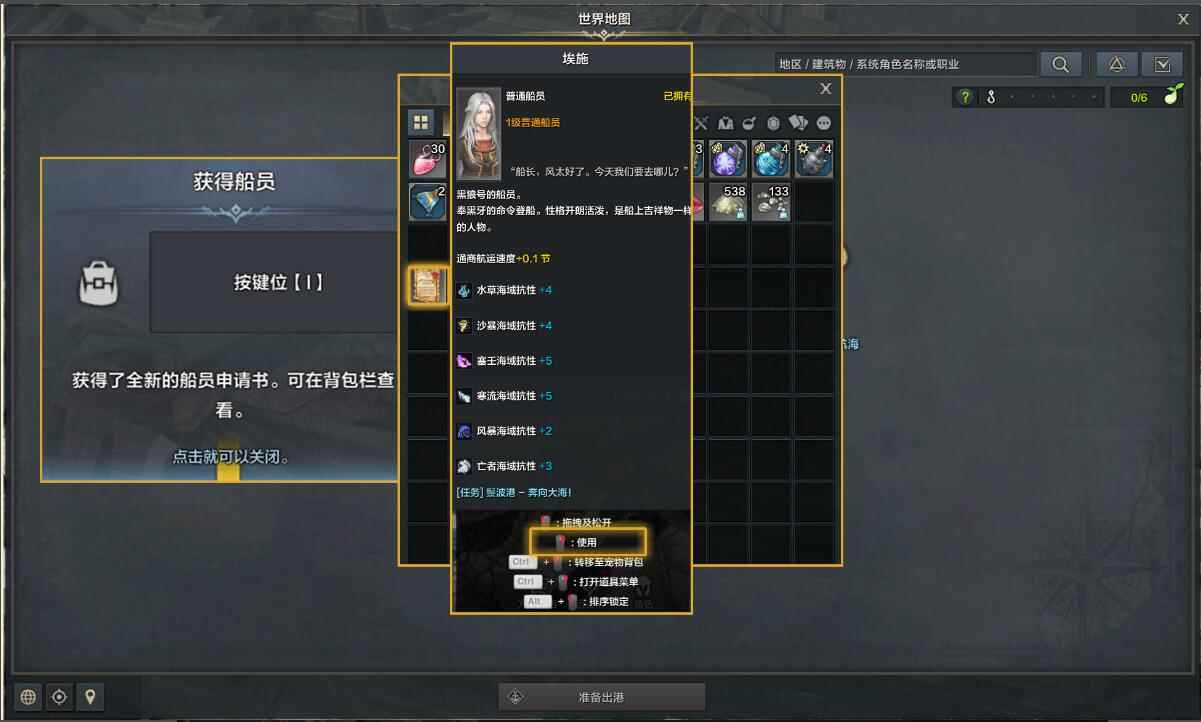Select the crew application scroll item

pyautogui.click(x=428, y=286)
